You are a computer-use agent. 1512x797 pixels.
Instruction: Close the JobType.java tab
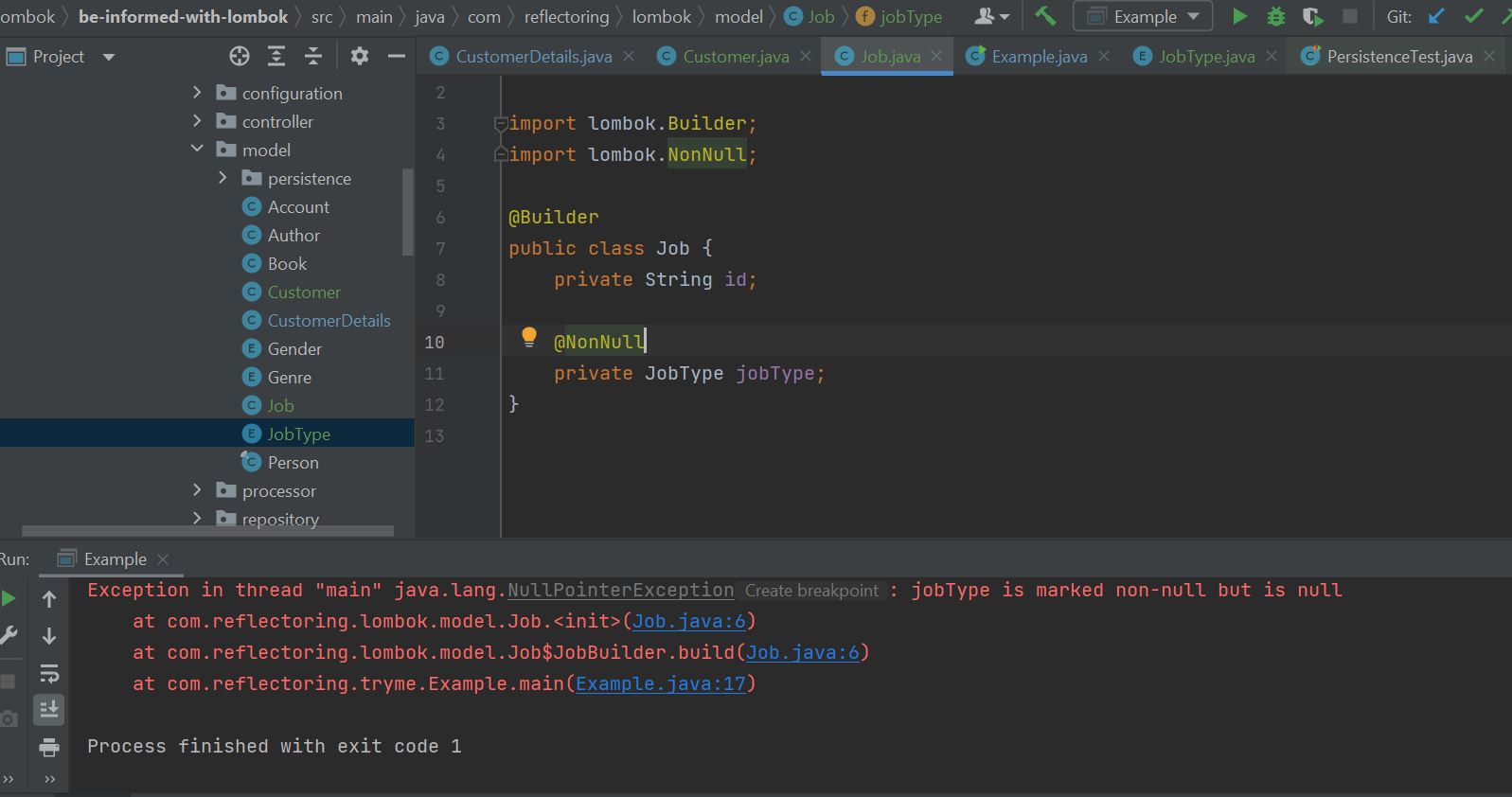click(x=1272, y=57)
